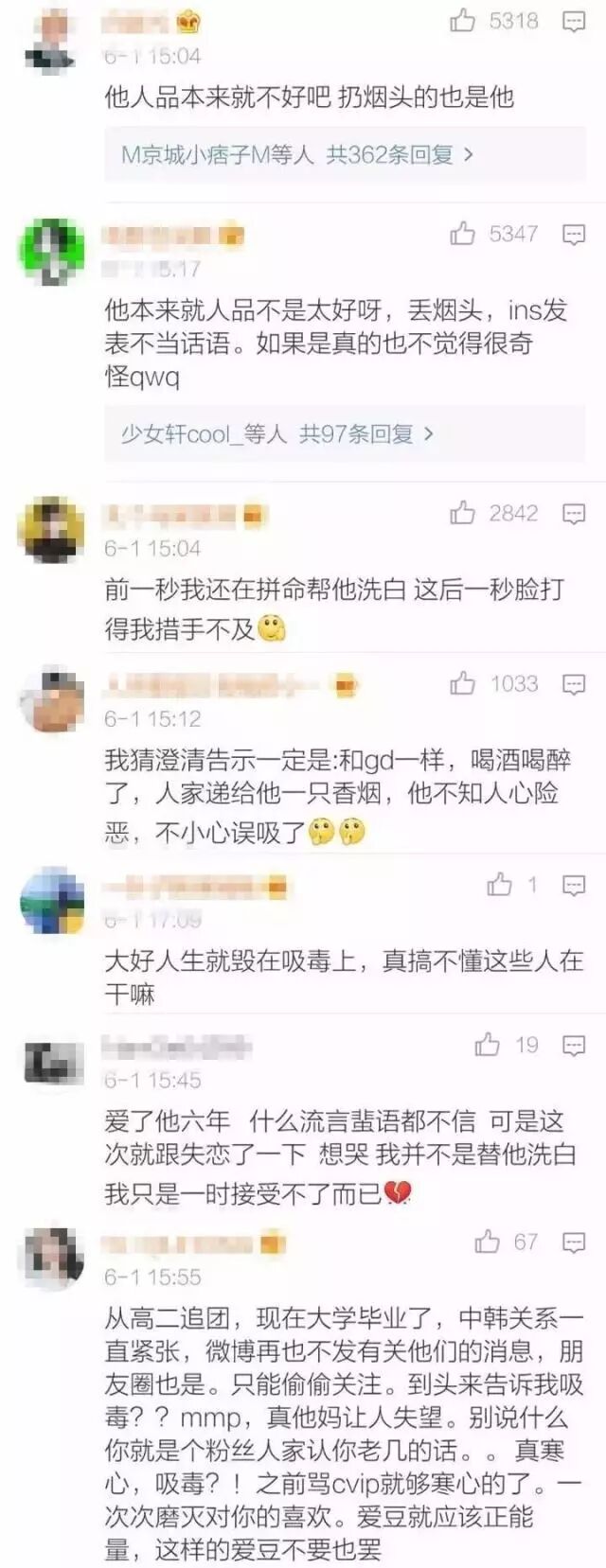Viewport: 606px width, 1568px height.
Task: Open avatar of first commenter at top
Action: pos(51,40)
